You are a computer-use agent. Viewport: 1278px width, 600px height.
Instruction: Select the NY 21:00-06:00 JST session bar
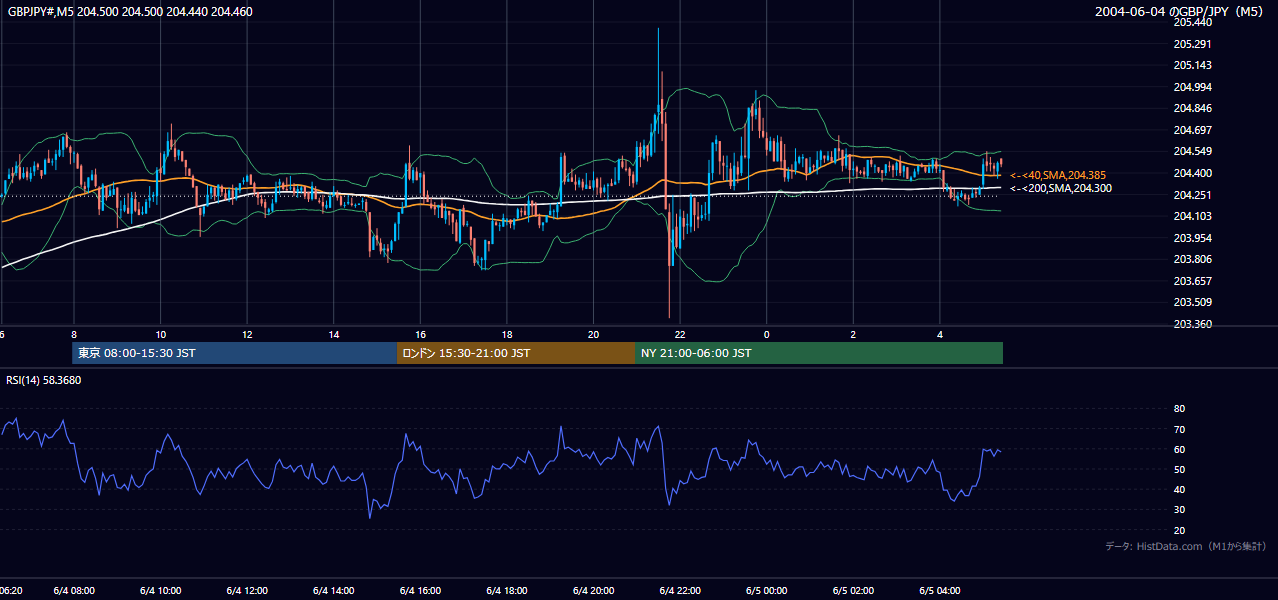819,353
